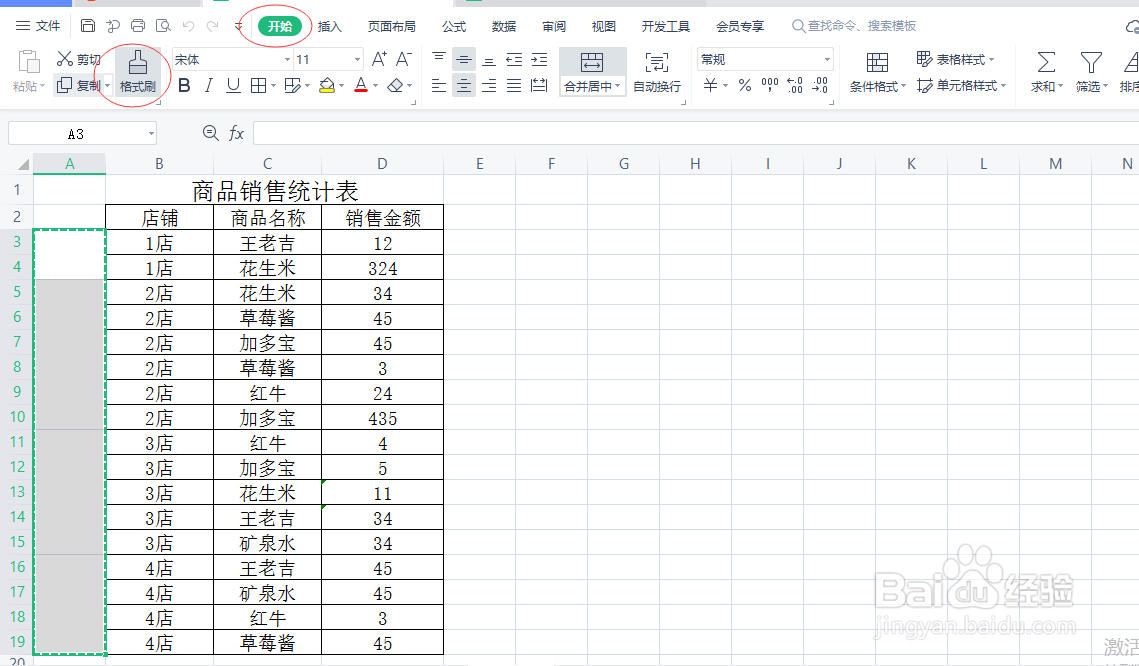Image resolution: width=1139 pixels, height=666 pixels.
Task: Toggle Wrap Text (自动换行)
Action: click(x=657, y=72)
